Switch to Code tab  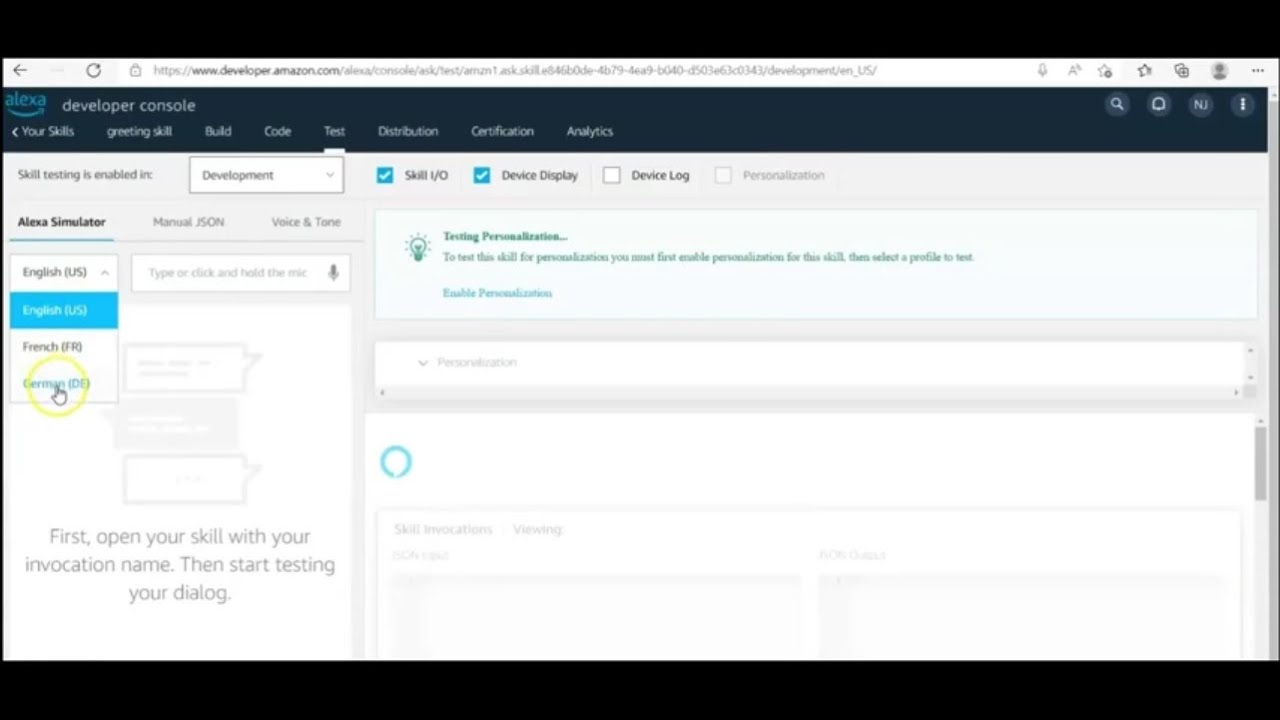[x=278, y=131]
